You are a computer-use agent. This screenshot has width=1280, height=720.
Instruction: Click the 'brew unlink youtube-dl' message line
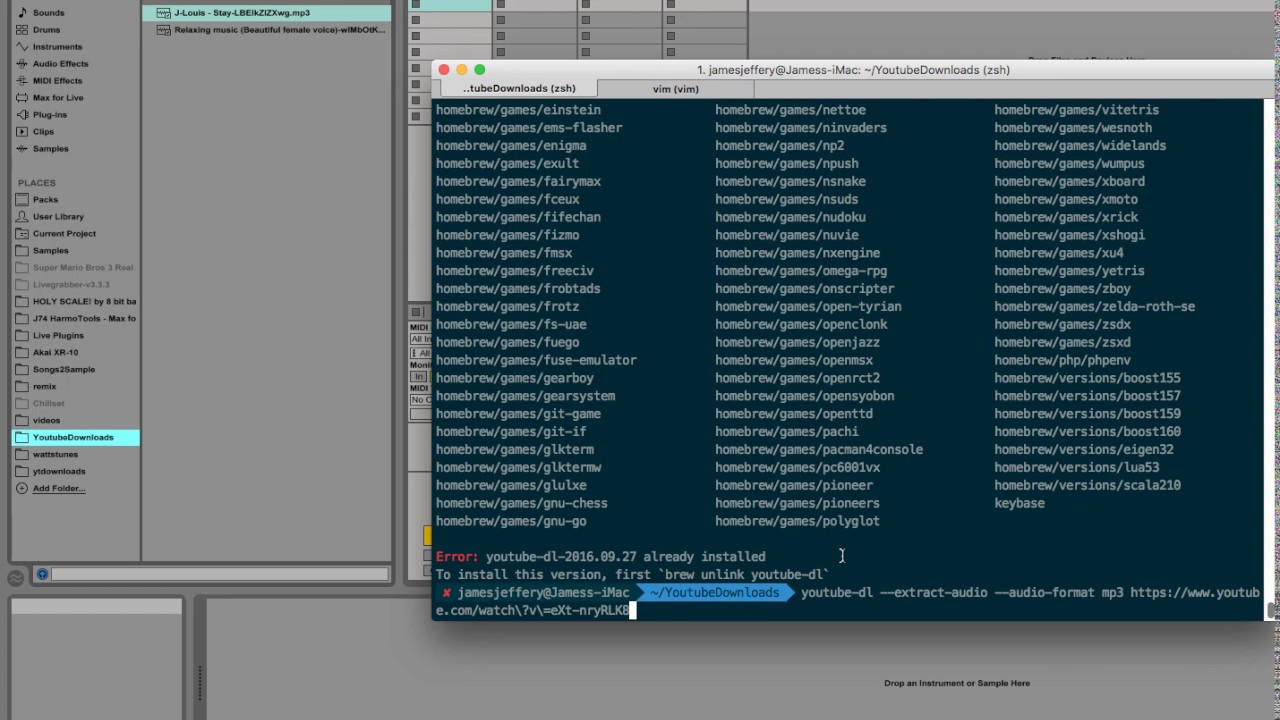pyautogui.click(x=632, y=575)
